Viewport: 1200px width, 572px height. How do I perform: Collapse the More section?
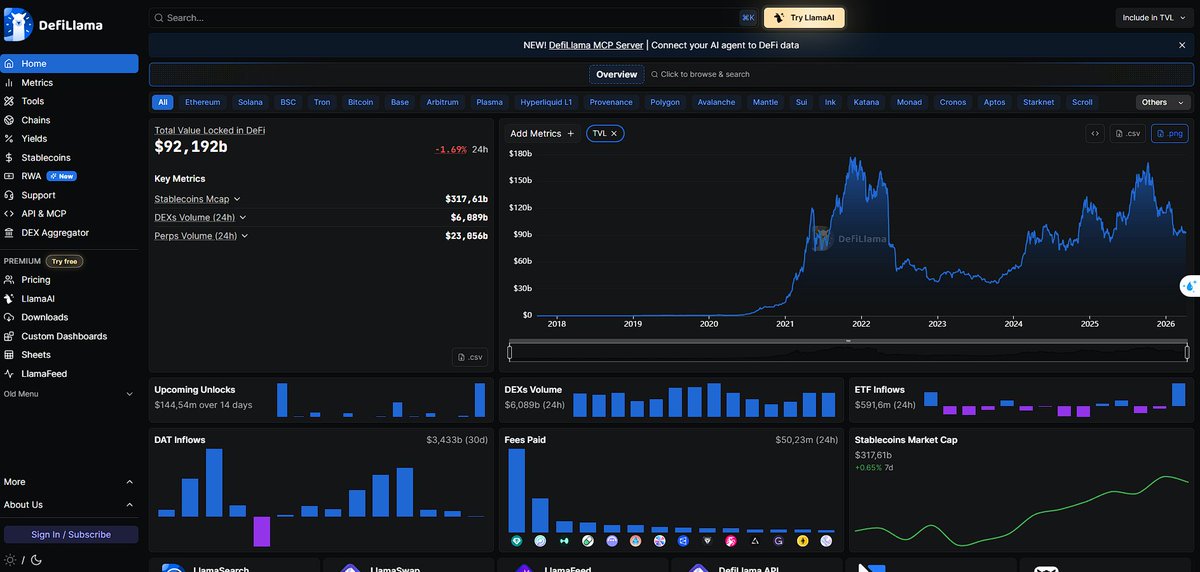[x=68, y=482]
